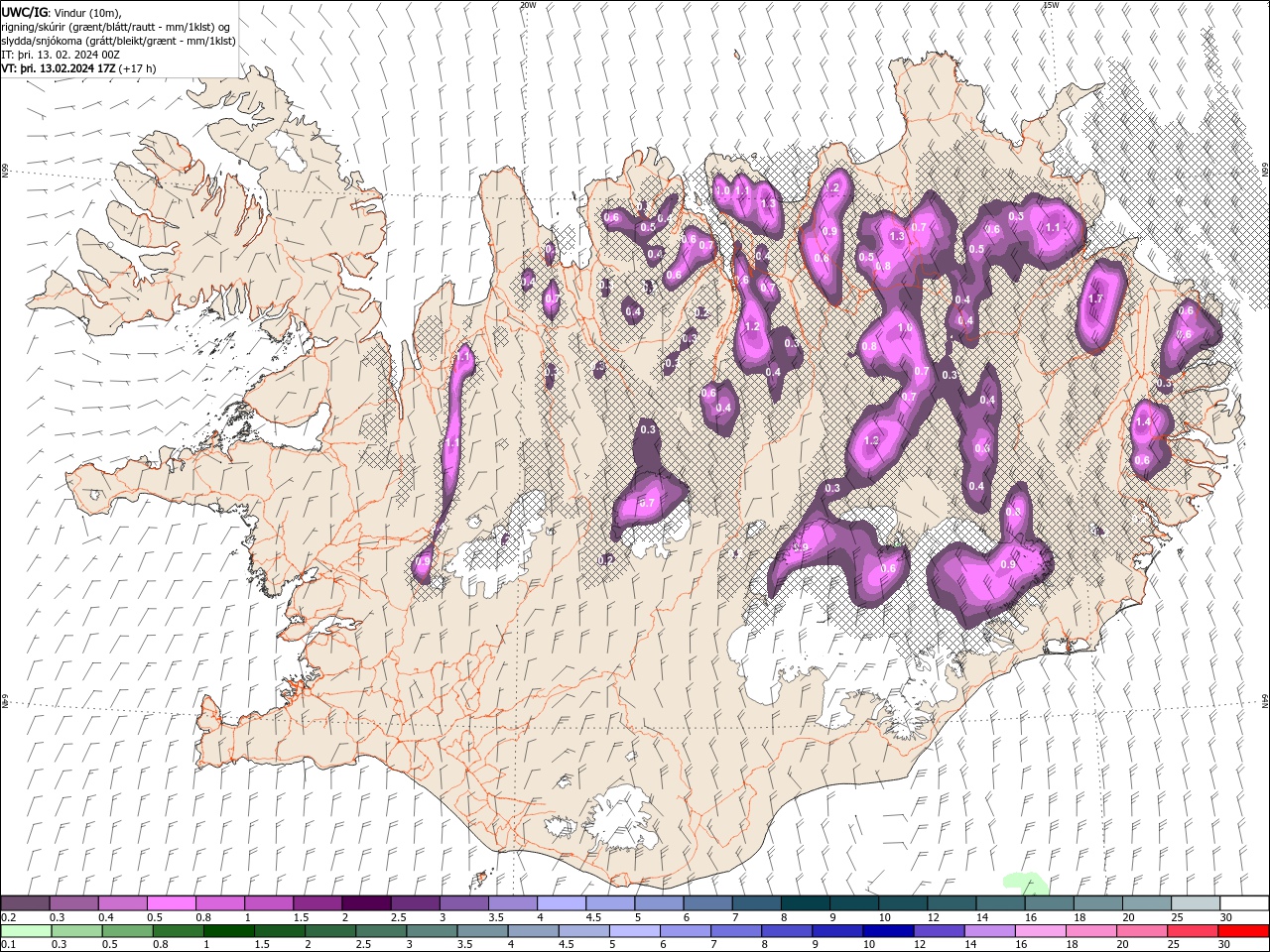
Task: Select the 3–3.5 snow legend swatch
Action: (x=463, y=903)
